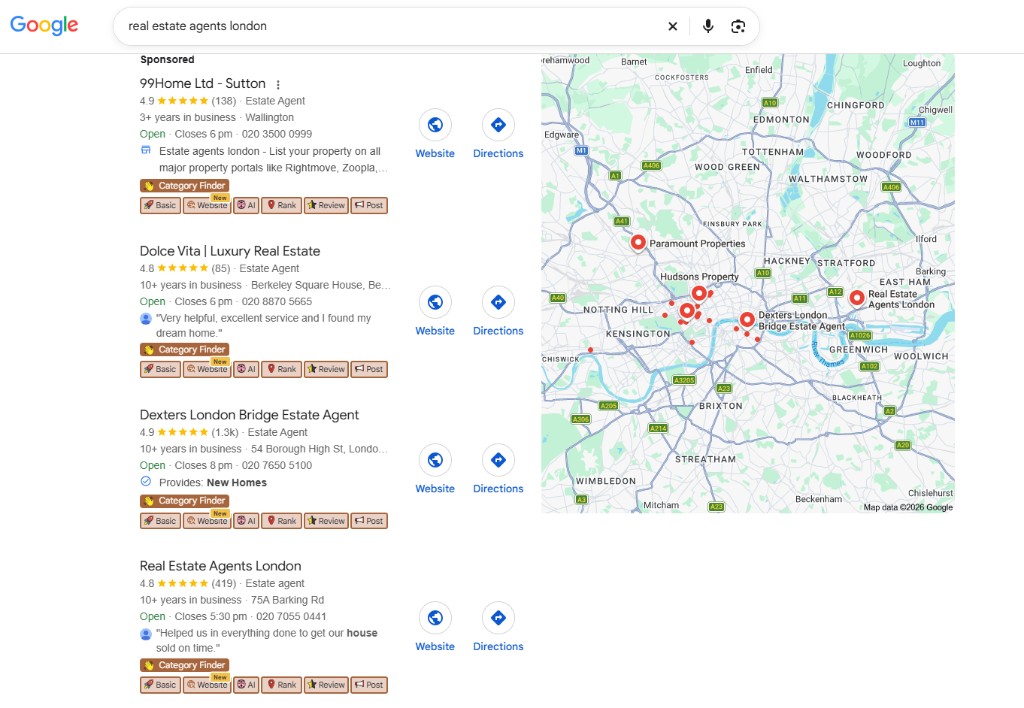Click the Post button under Dolce Vita
The width and height of the screenshot is (1024, 708).
[369, 369]
